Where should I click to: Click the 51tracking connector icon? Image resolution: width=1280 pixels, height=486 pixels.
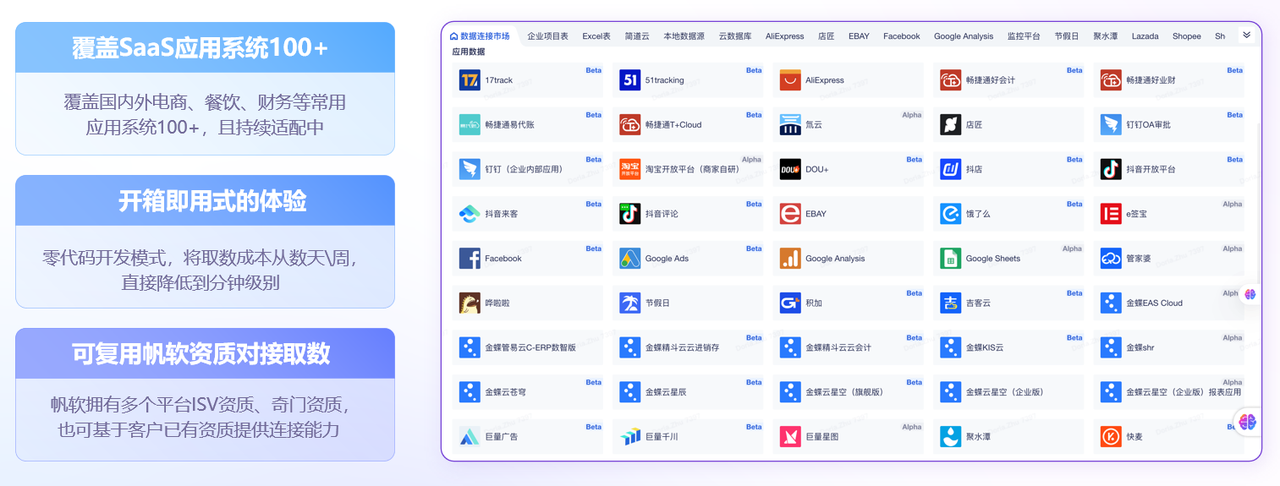(x=630, y=81)
